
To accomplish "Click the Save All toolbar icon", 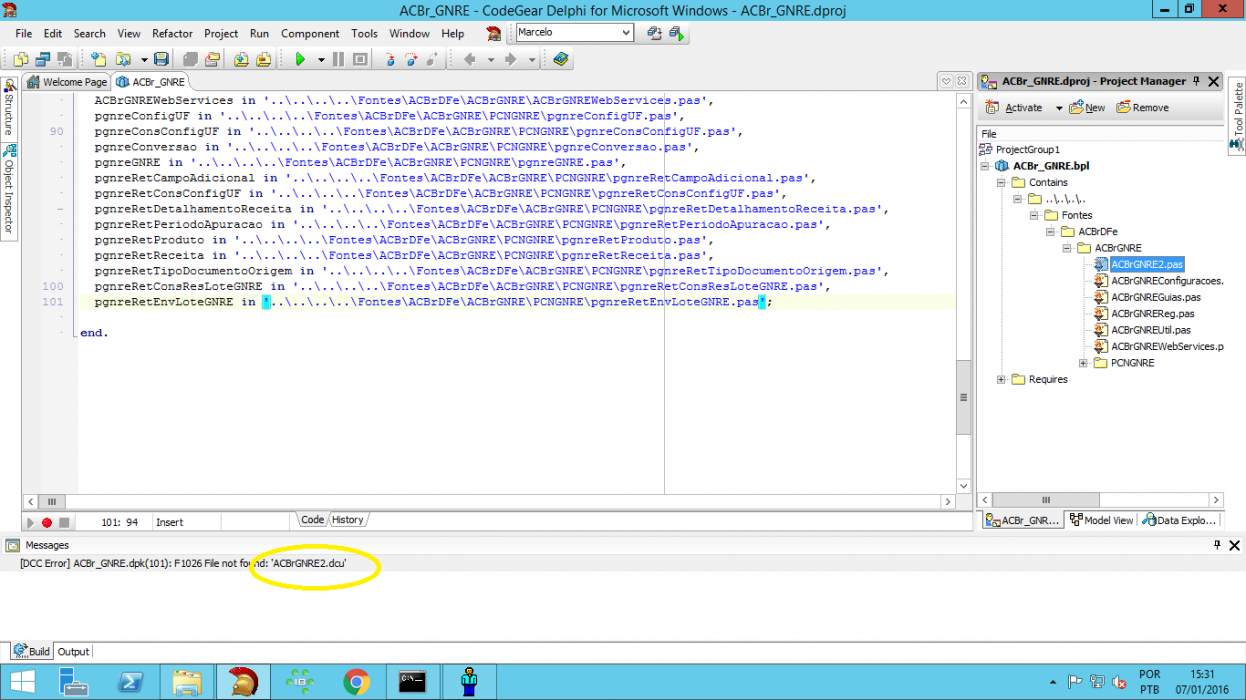I will click(x=190, y=59).
